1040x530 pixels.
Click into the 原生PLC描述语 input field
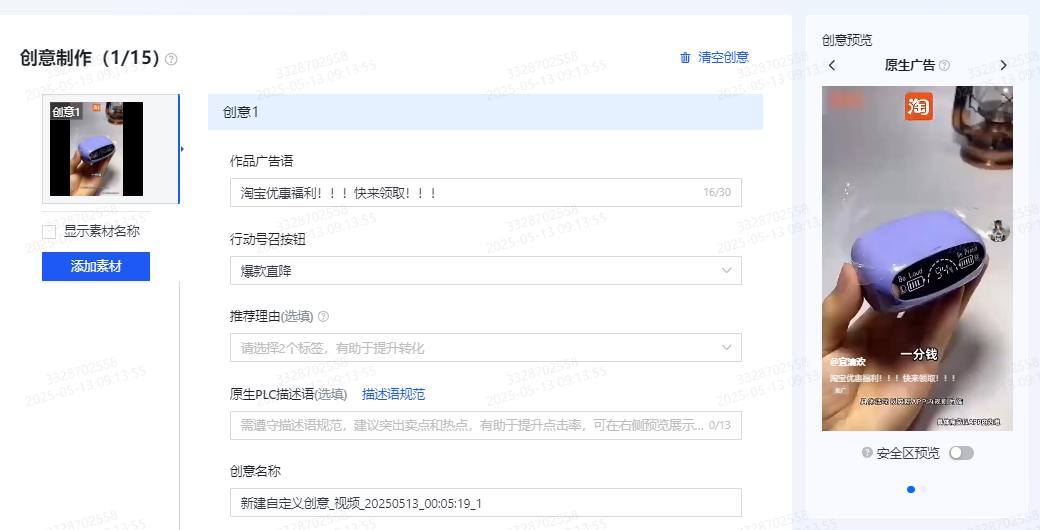[486, 425]
